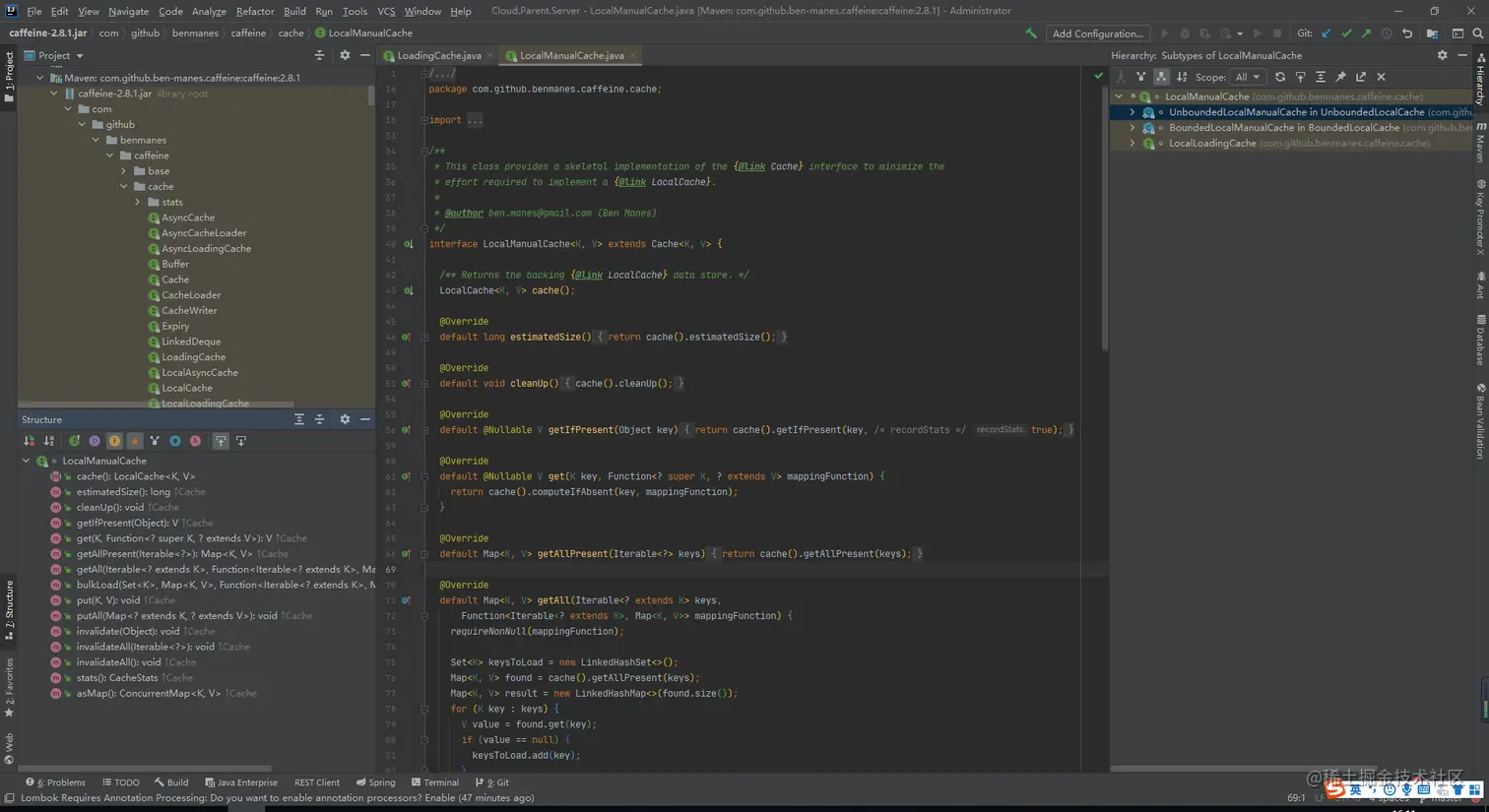Click the Git Commit checkmark icon
Screen dimensions: 1489x812
tap(1346, 33)
